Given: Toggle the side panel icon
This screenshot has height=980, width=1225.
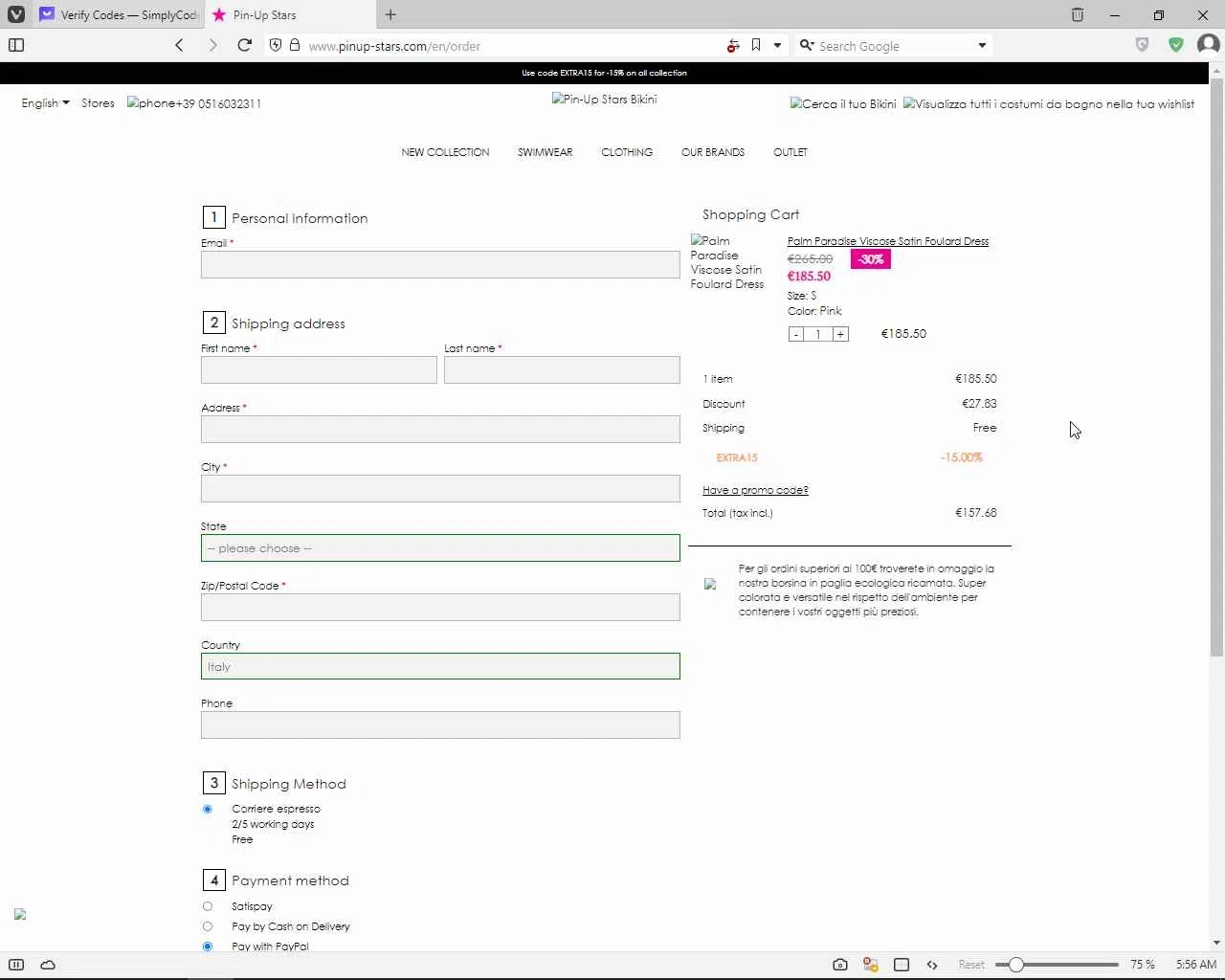Looking at the screenshot, I should coord(16,45).
